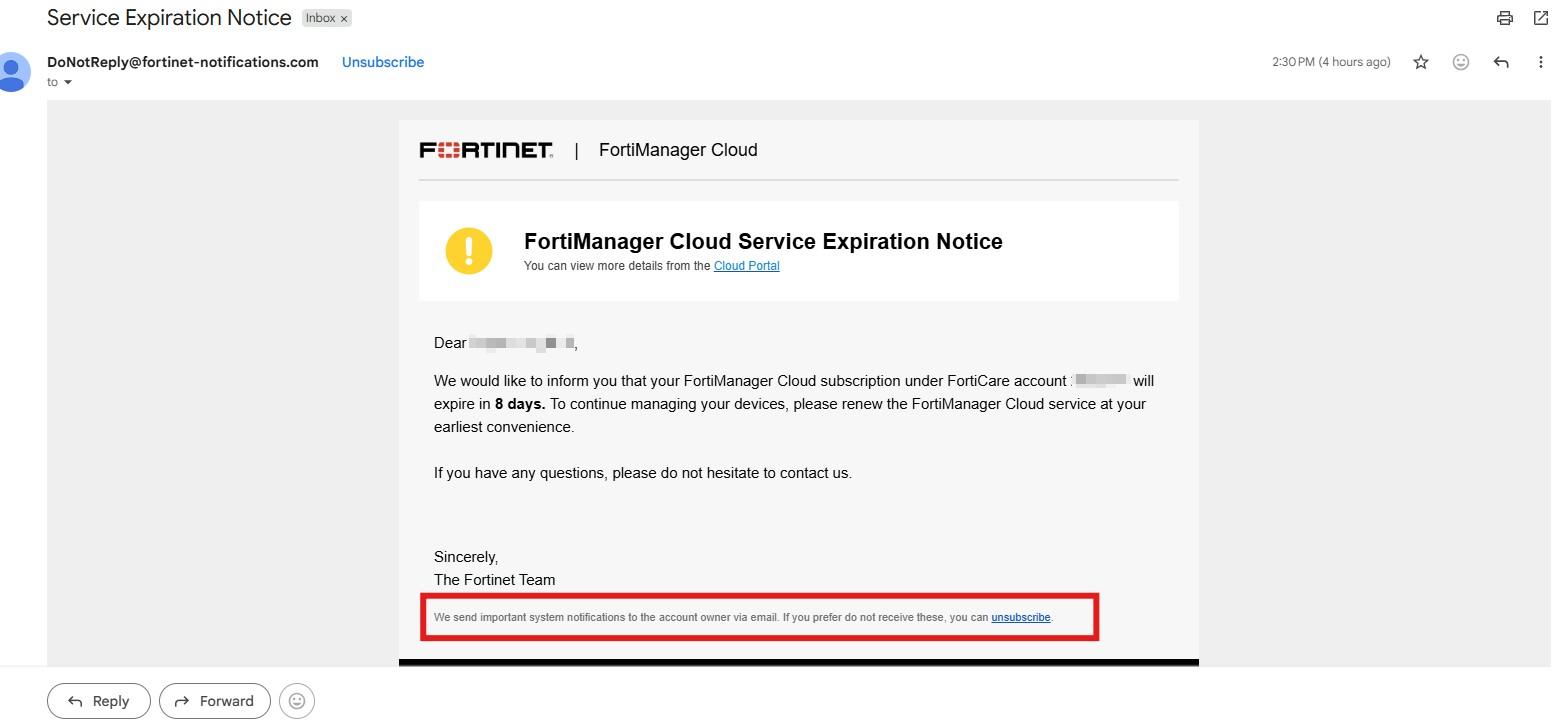
Task: Star the Service Expiration Notice email
Action: click(1421, 62)
